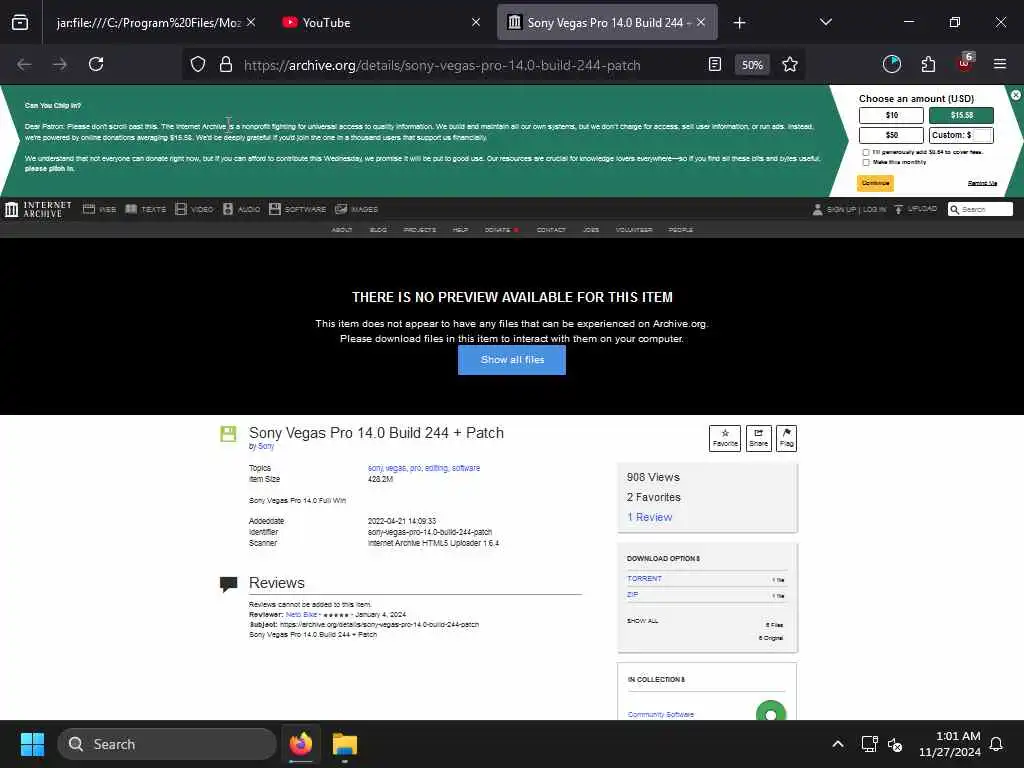Viewport: 1024px width, 768px height.
Task: Share this item
Action: click(x=758, y=438)
